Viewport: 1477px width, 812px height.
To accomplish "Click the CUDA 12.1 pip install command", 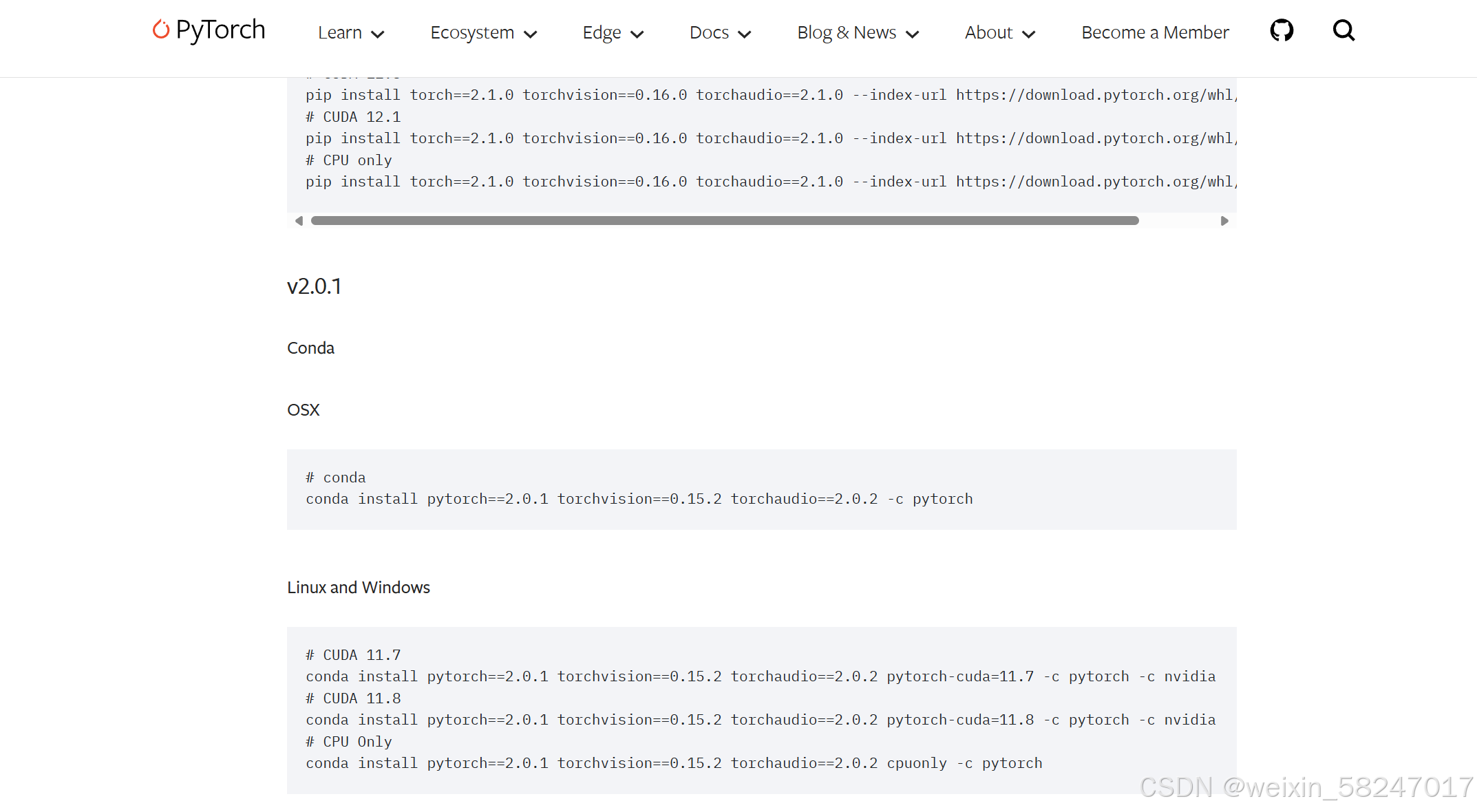I will (769, 138).
